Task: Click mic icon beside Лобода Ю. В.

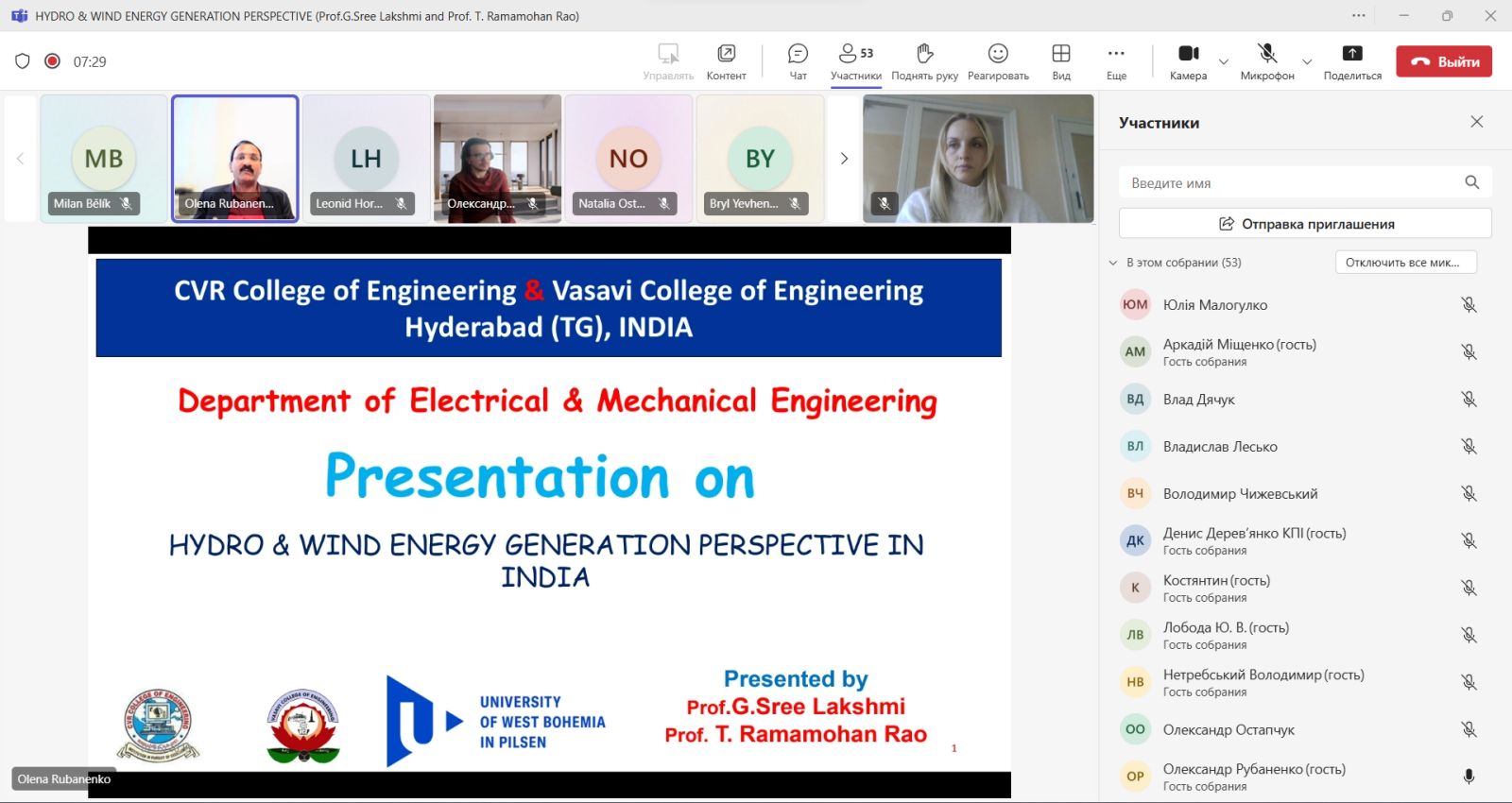Action: click(1469, 635)
